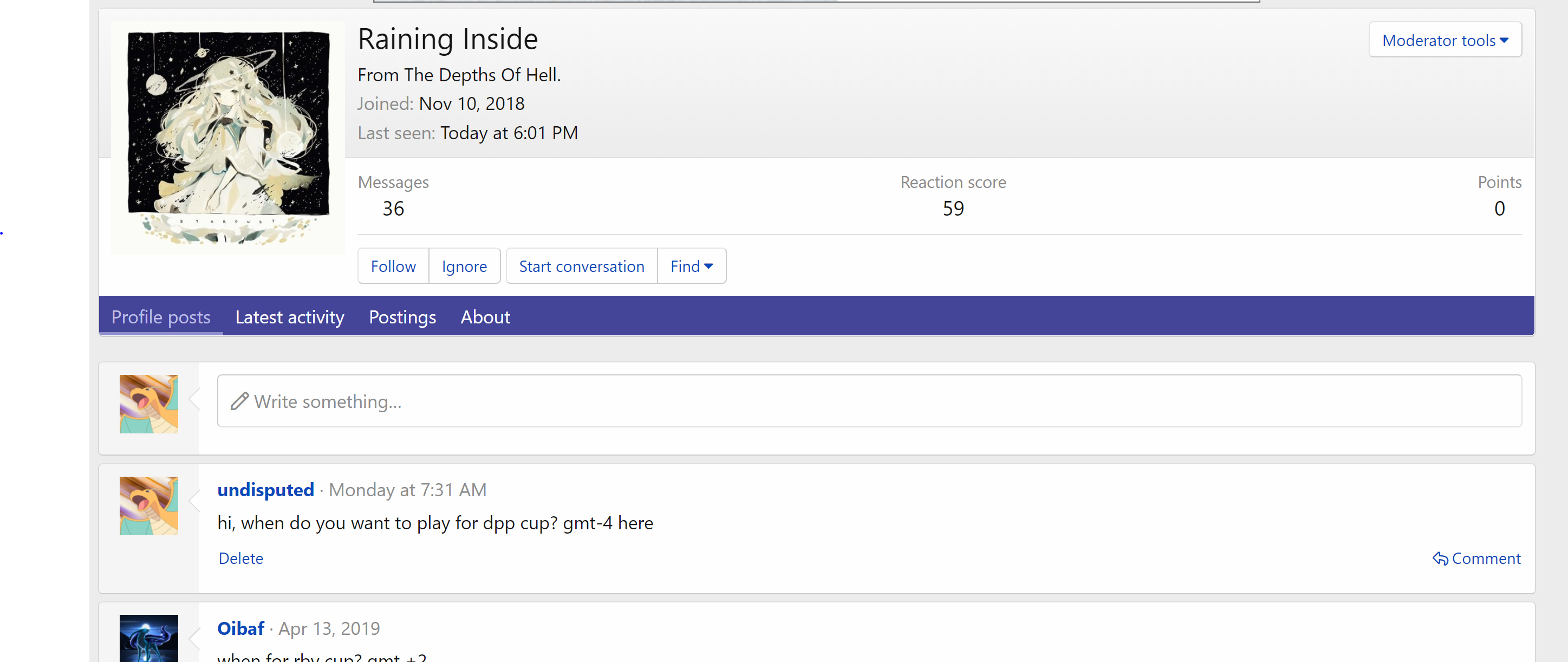Click the Follow button
This screenshot has height=662, width=1568.
point(393,266)
